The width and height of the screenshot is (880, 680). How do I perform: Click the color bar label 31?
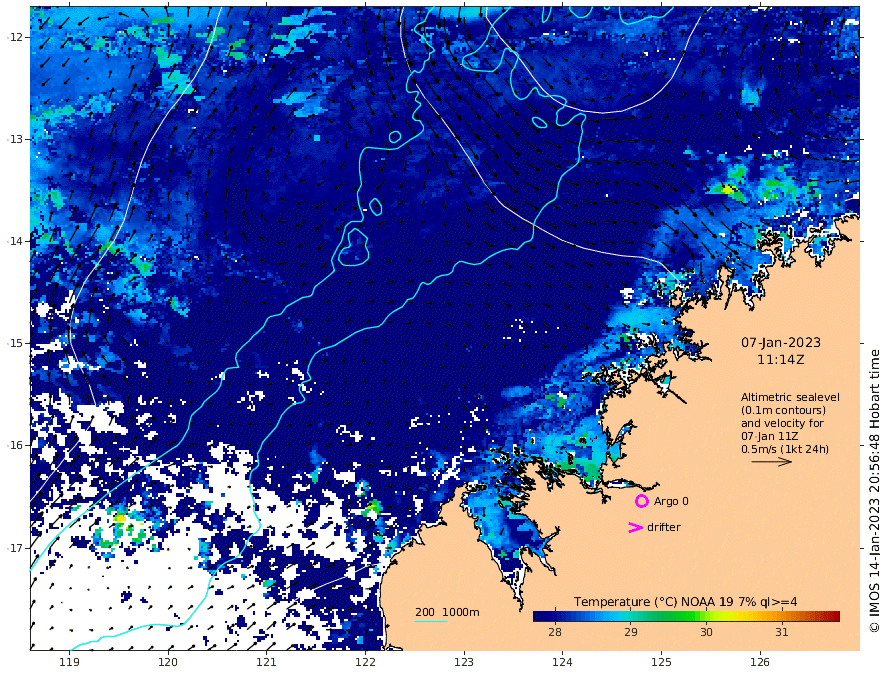point(782,632)
